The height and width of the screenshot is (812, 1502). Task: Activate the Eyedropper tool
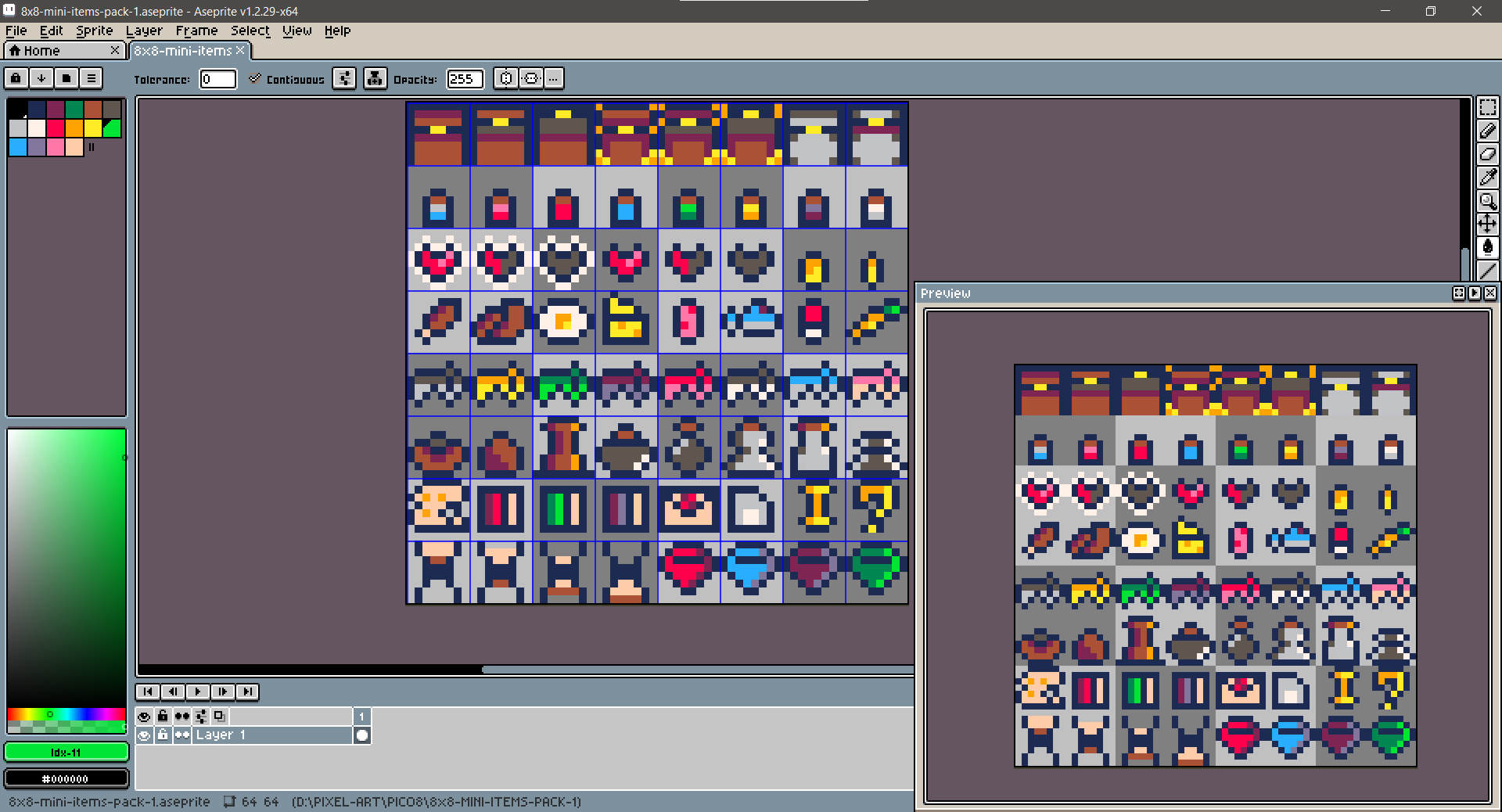pos(1488,178)
